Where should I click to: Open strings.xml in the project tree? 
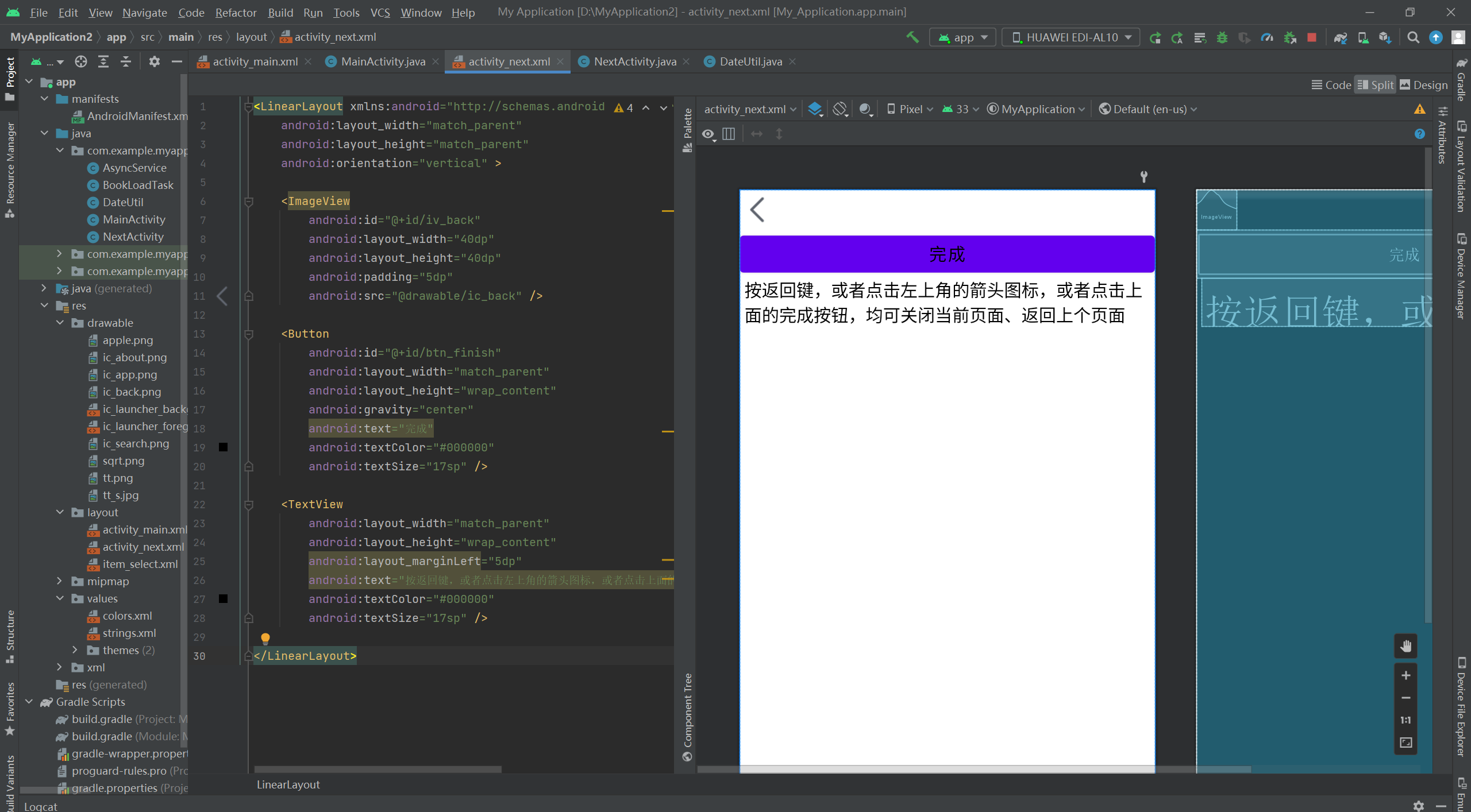pos(129,633)
